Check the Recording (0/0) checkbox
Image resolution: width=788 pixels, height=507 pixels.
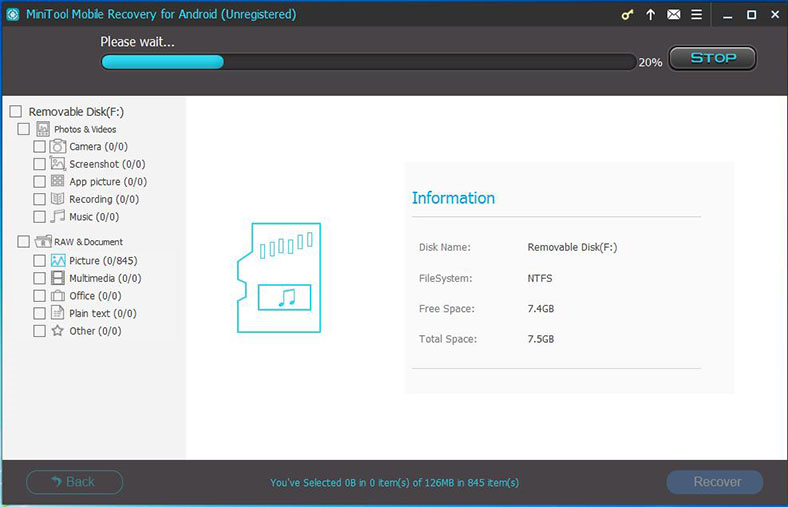tap(39, 199)
